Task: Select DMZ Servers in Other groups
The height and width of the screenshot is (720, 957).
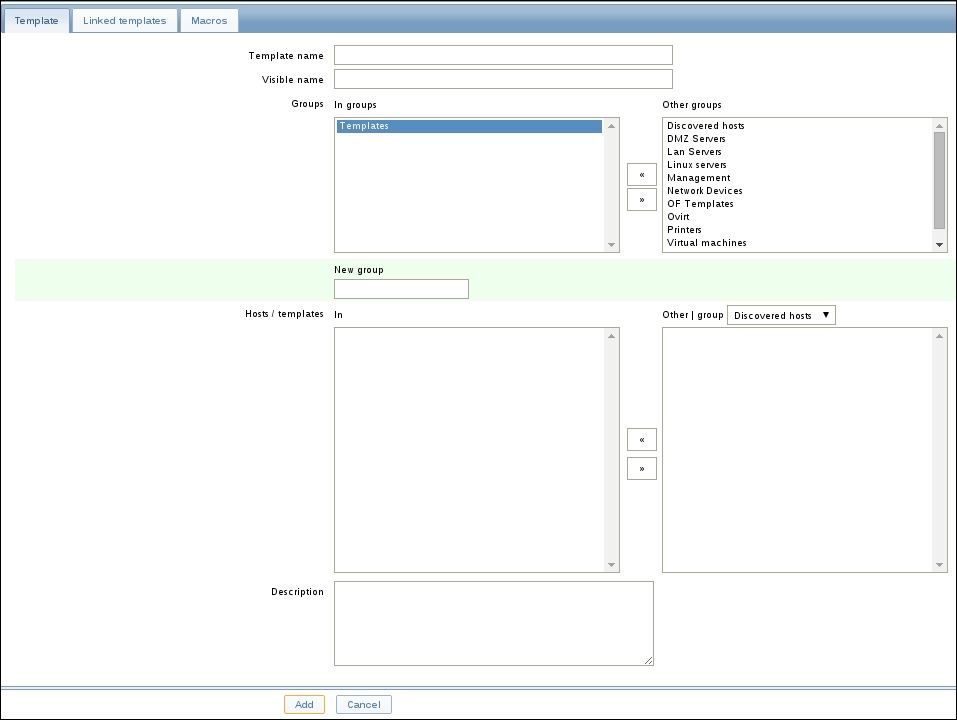Action: pyautogui.click(x=697, y=139)
